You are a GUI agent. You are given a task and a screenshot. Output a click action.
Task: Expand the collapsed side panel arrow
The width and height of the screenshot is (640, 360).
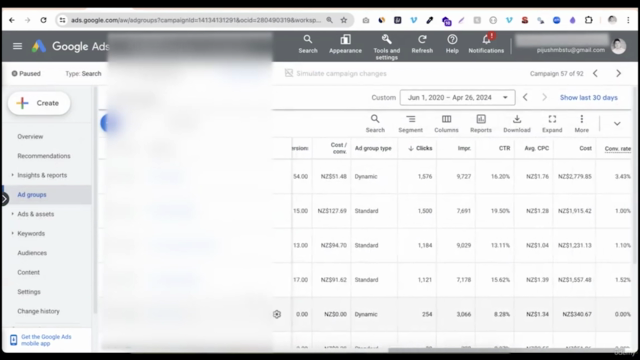[x=4, y=199]
